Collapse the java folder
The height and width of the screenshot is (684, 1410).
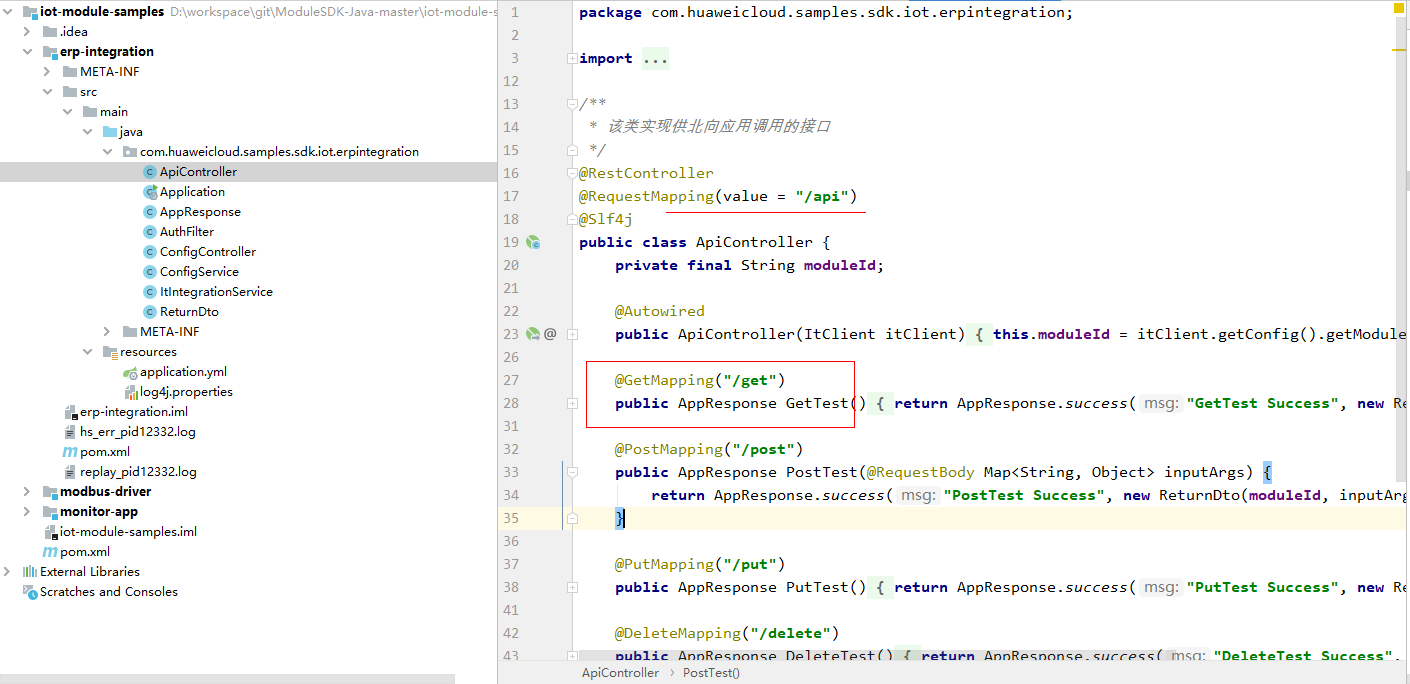[x=88, y=132]
